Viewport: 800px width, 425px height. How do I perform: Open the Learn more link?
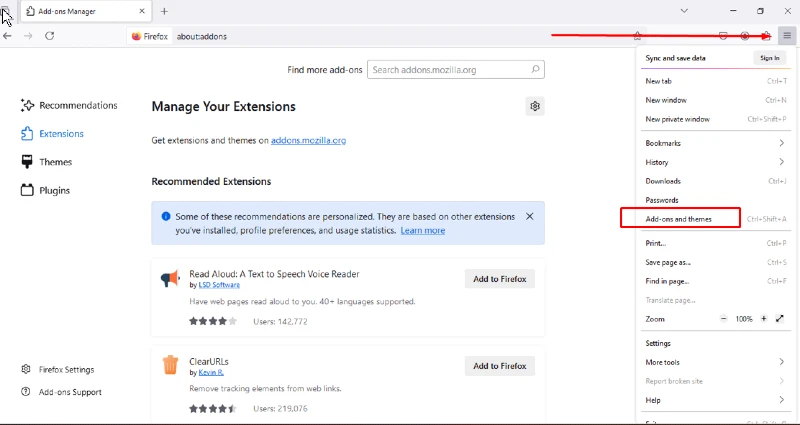[x=422, y=231]
